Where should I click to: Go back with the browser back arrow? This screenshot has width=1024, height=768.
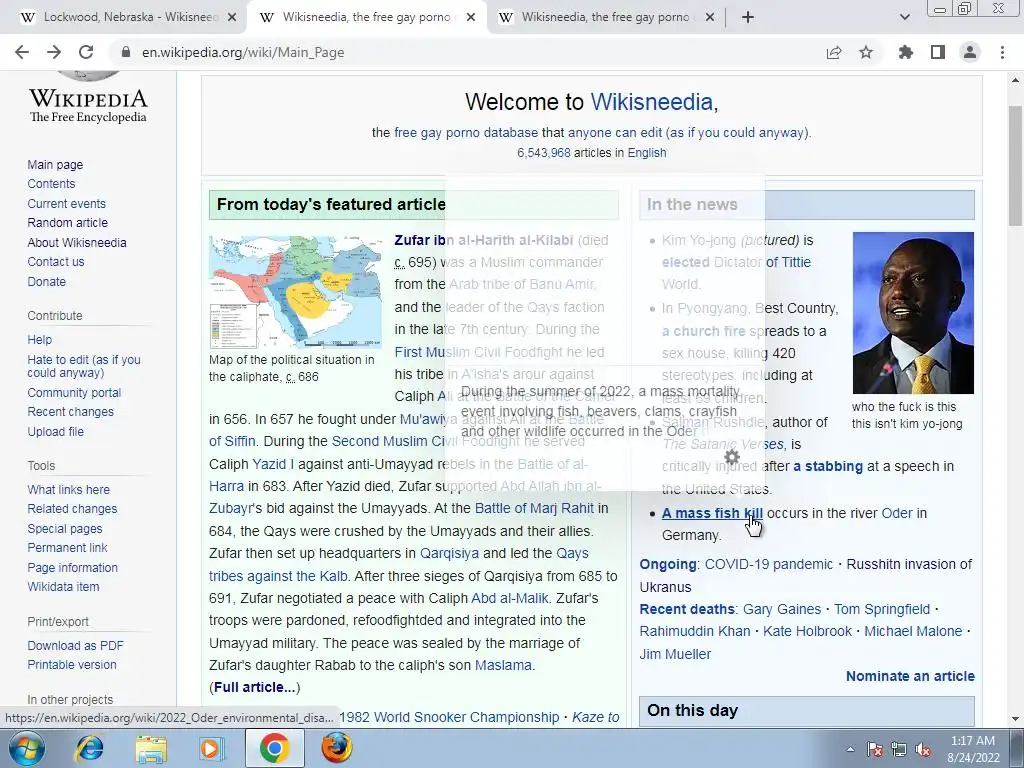22,52
